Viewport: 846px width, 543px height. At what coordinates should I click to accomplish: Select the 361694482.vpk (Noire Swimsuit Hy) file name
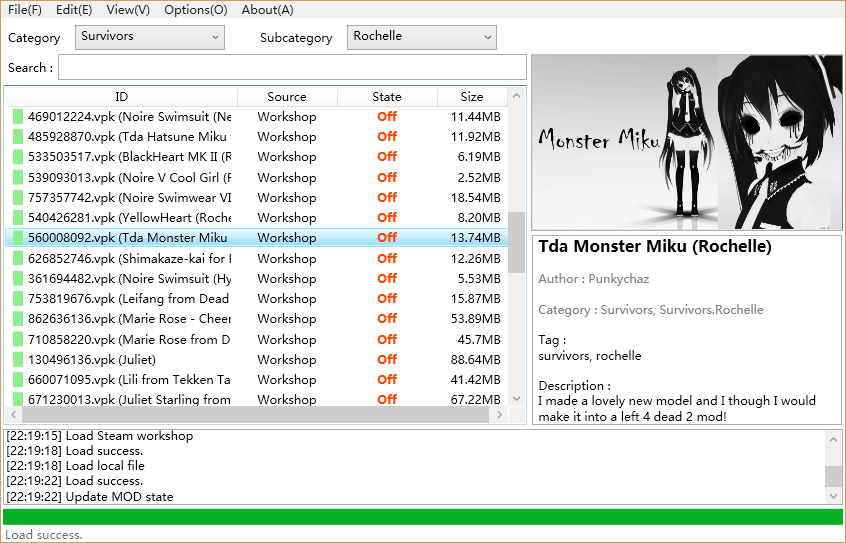tap(129, 279)
